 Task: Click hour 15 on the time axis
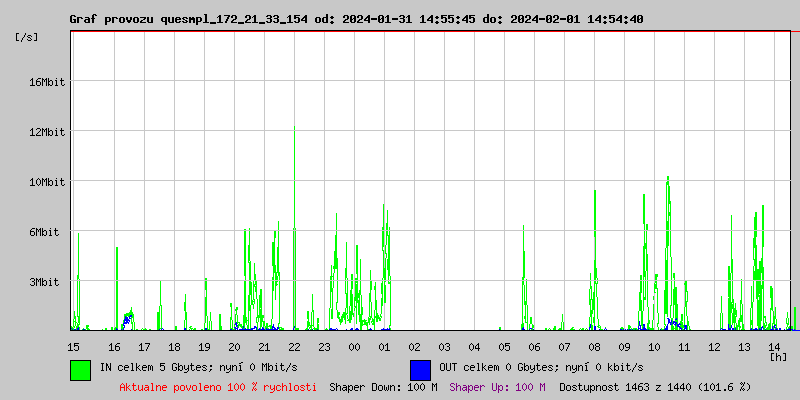click(x=73, y=346)
